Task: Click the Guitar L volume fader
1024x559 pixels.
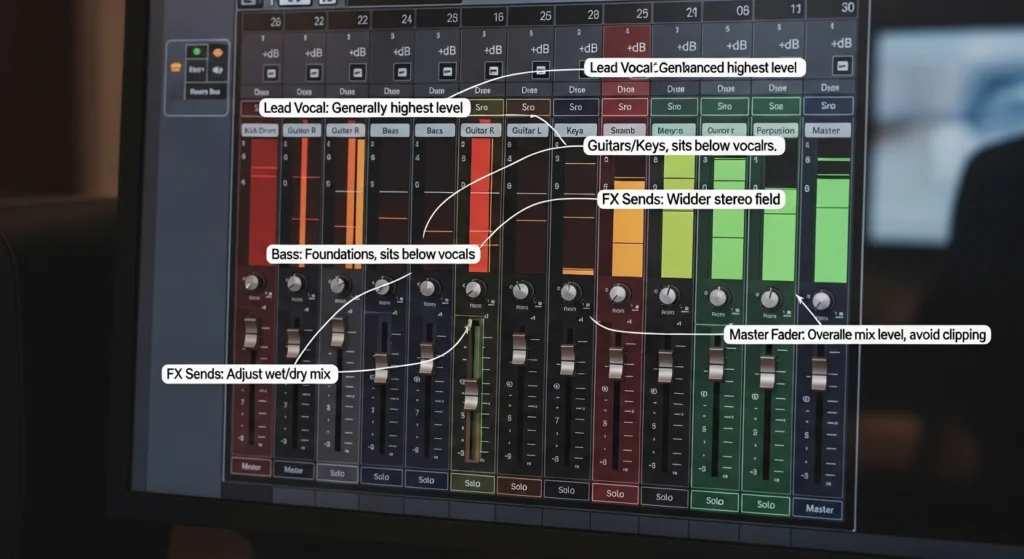Action: pyautogui.click(x=519, y=348)
